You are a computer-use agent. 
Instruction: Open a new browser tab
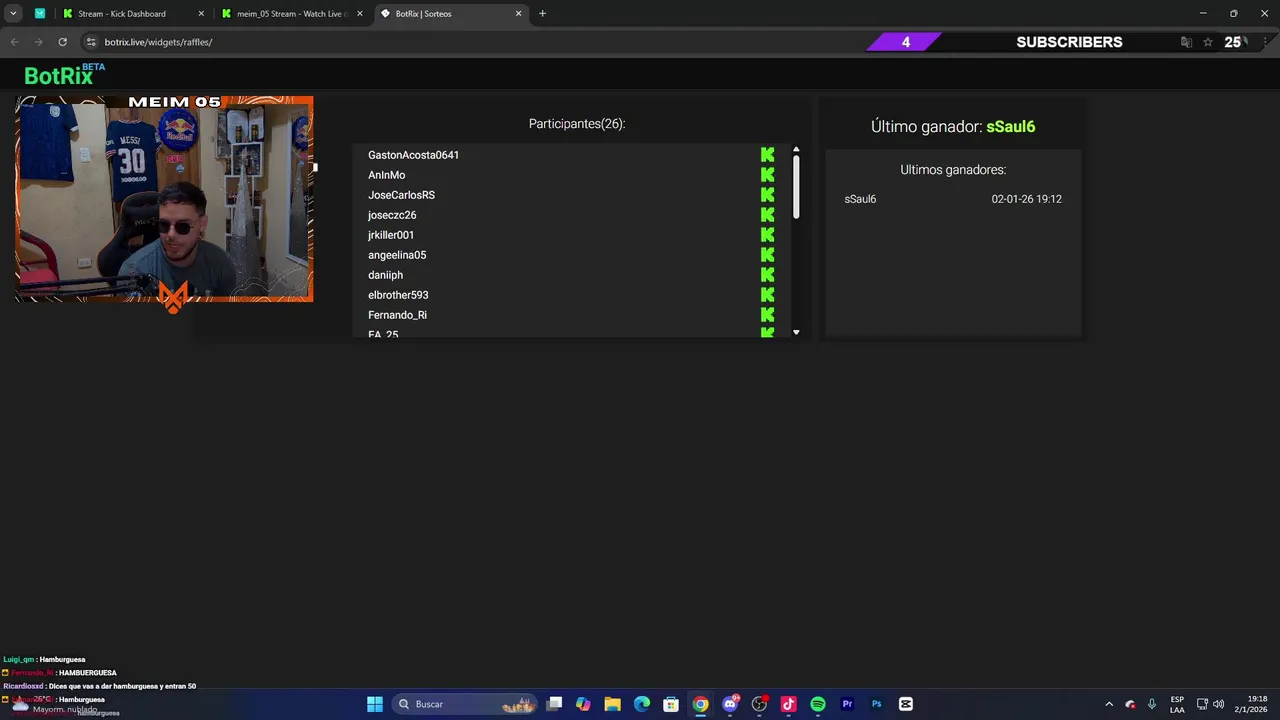[x=542, y=14]
